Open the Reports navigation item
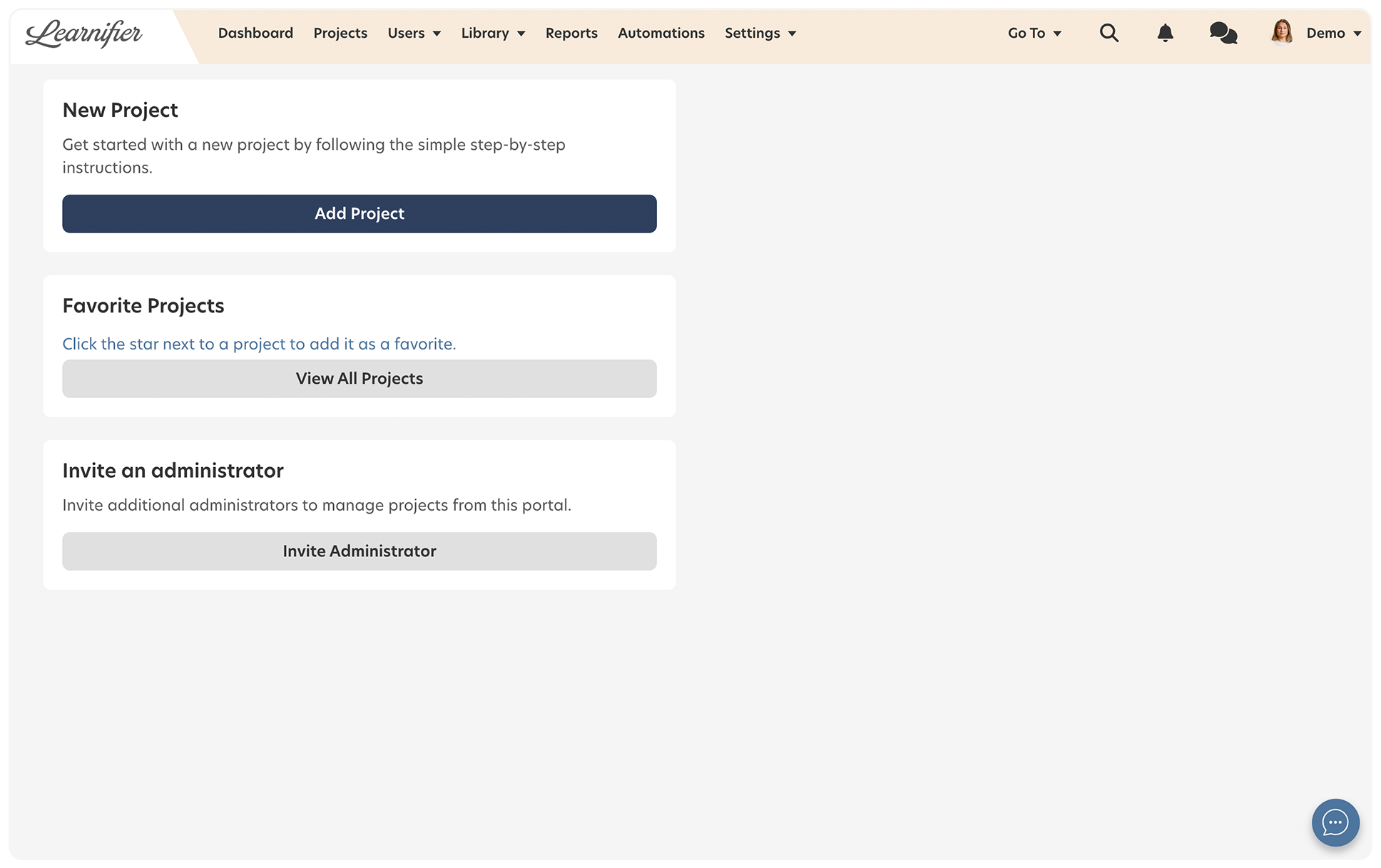The height and width of the screenshot is (868, 1381). tap(571, 33)
